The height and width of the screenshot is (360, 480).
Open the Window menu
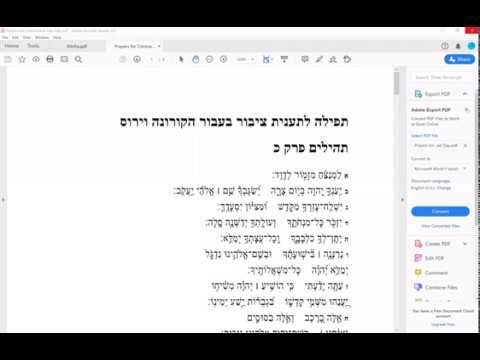pos(42,38)
